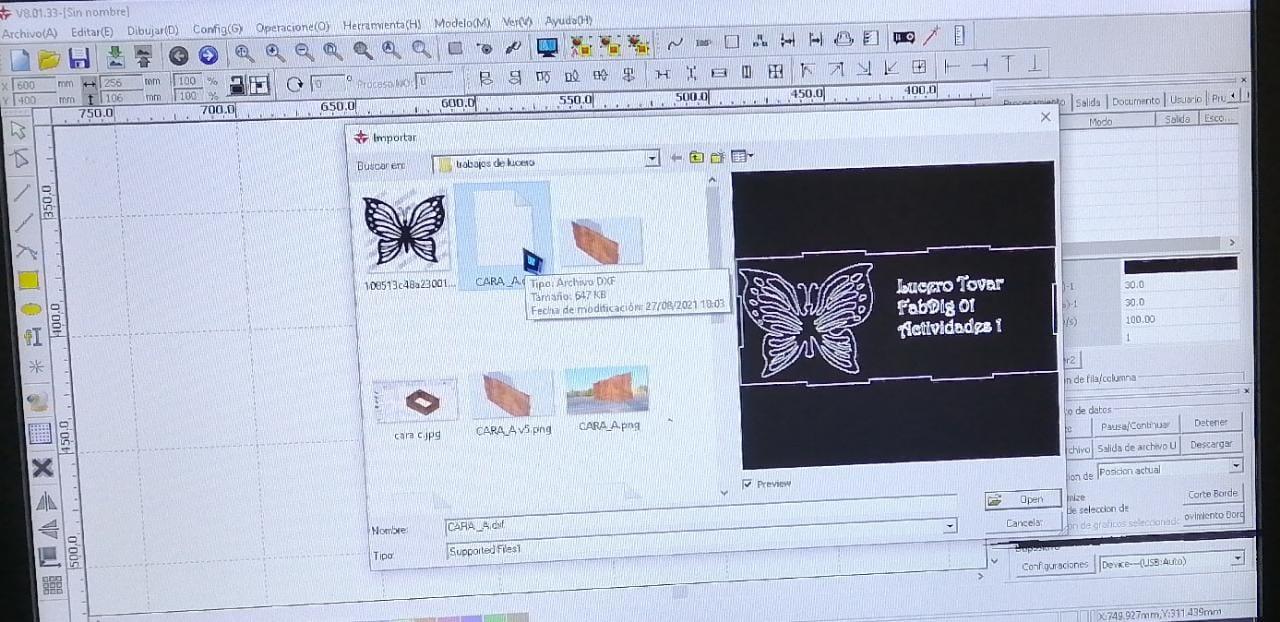
Task: Click the black layer color swatch
Action: coord(1180,265)
